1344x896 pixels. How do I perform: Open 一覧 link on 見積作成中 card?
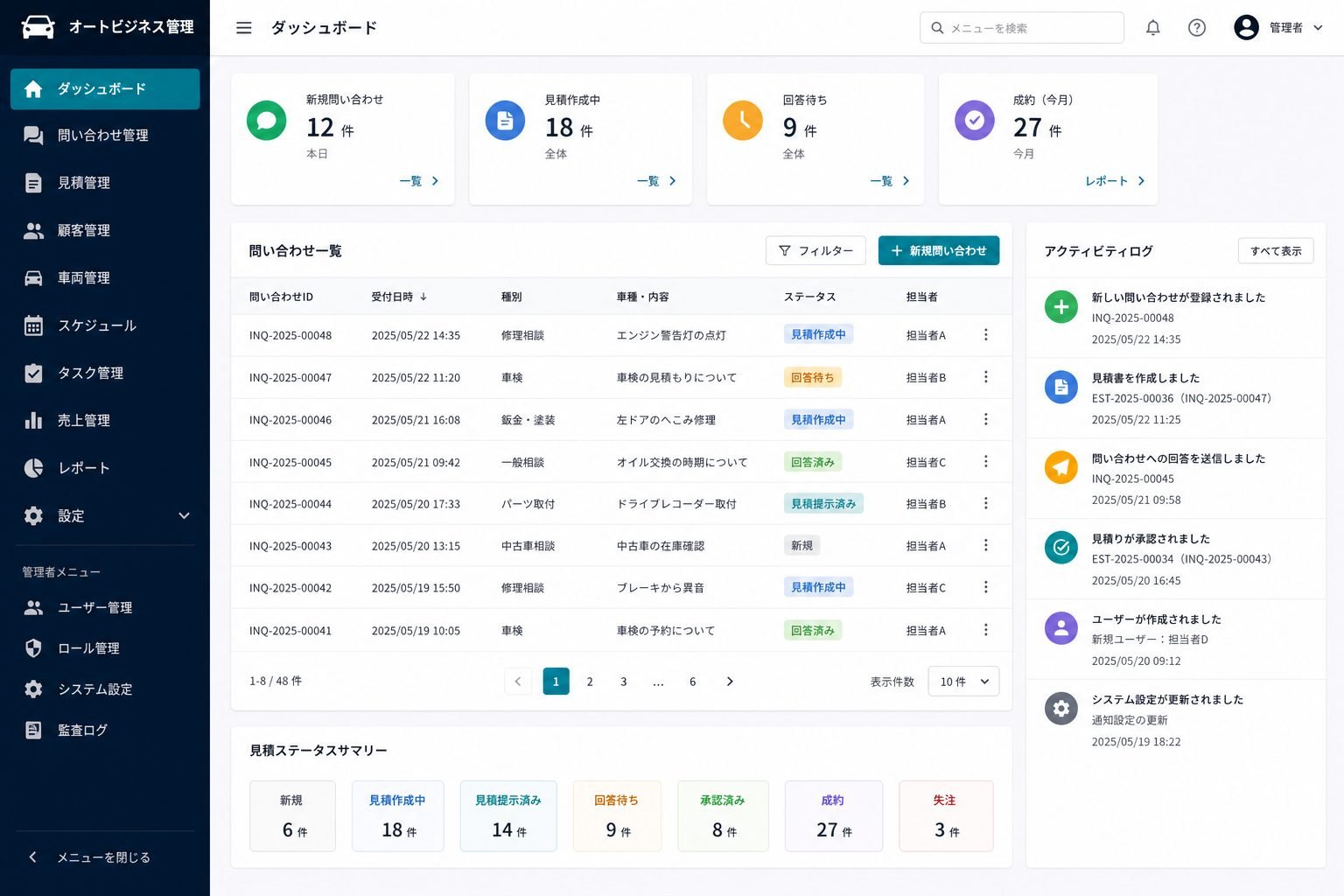(x=657, y=181)
